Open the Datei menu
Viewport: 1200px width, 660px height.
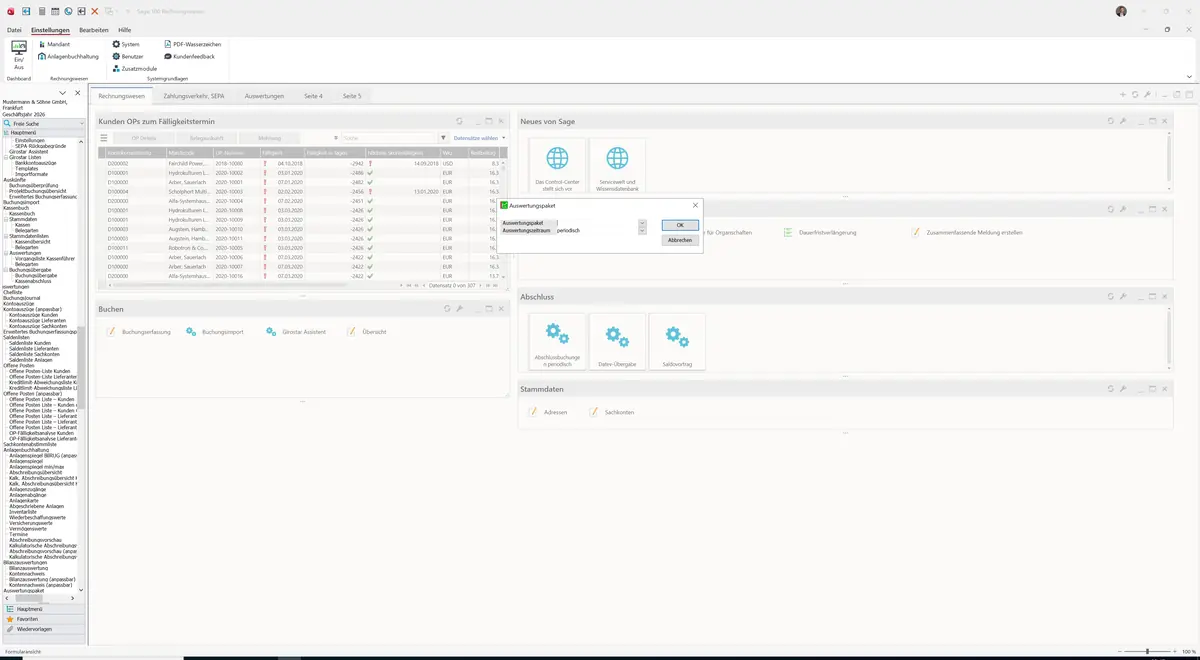14,30
